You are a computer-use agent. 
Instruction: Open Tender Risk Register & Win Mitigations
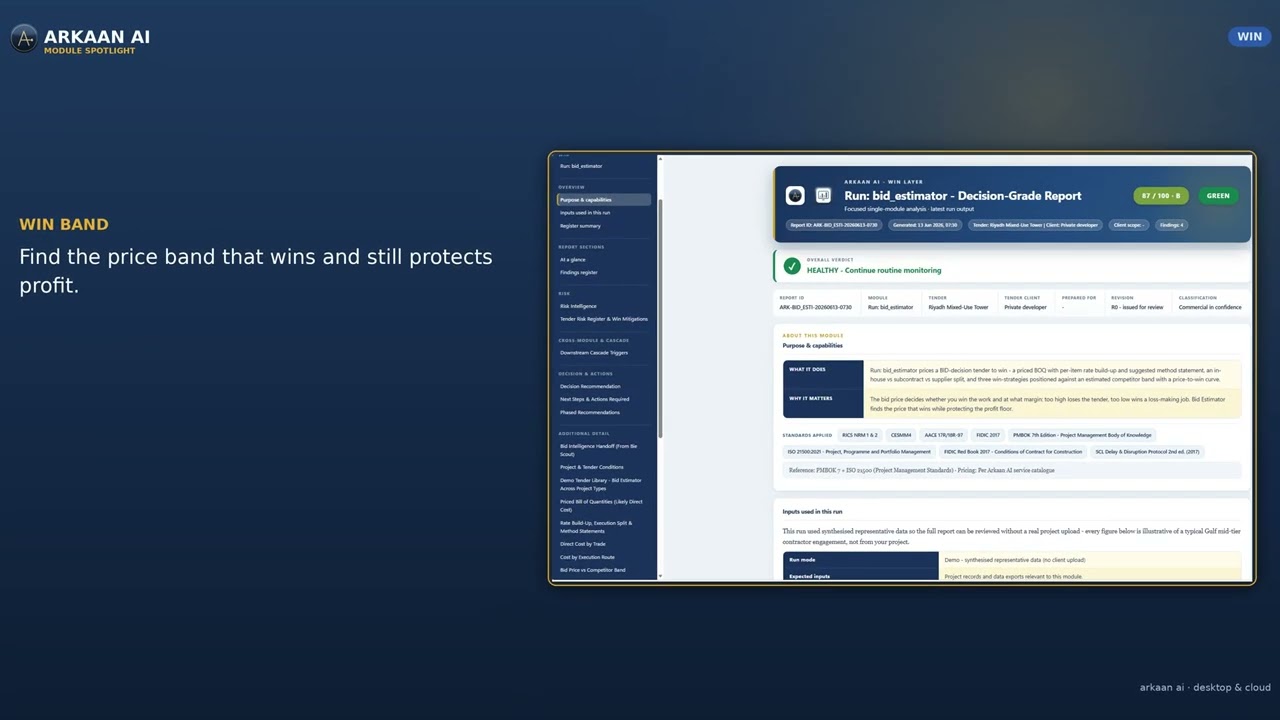coord(604,319)
